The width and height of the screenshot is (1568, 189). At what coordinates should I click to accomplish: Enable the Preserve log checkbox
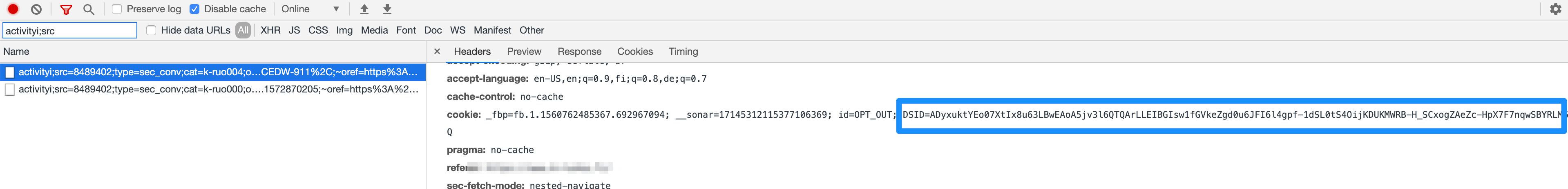[117, 9]
